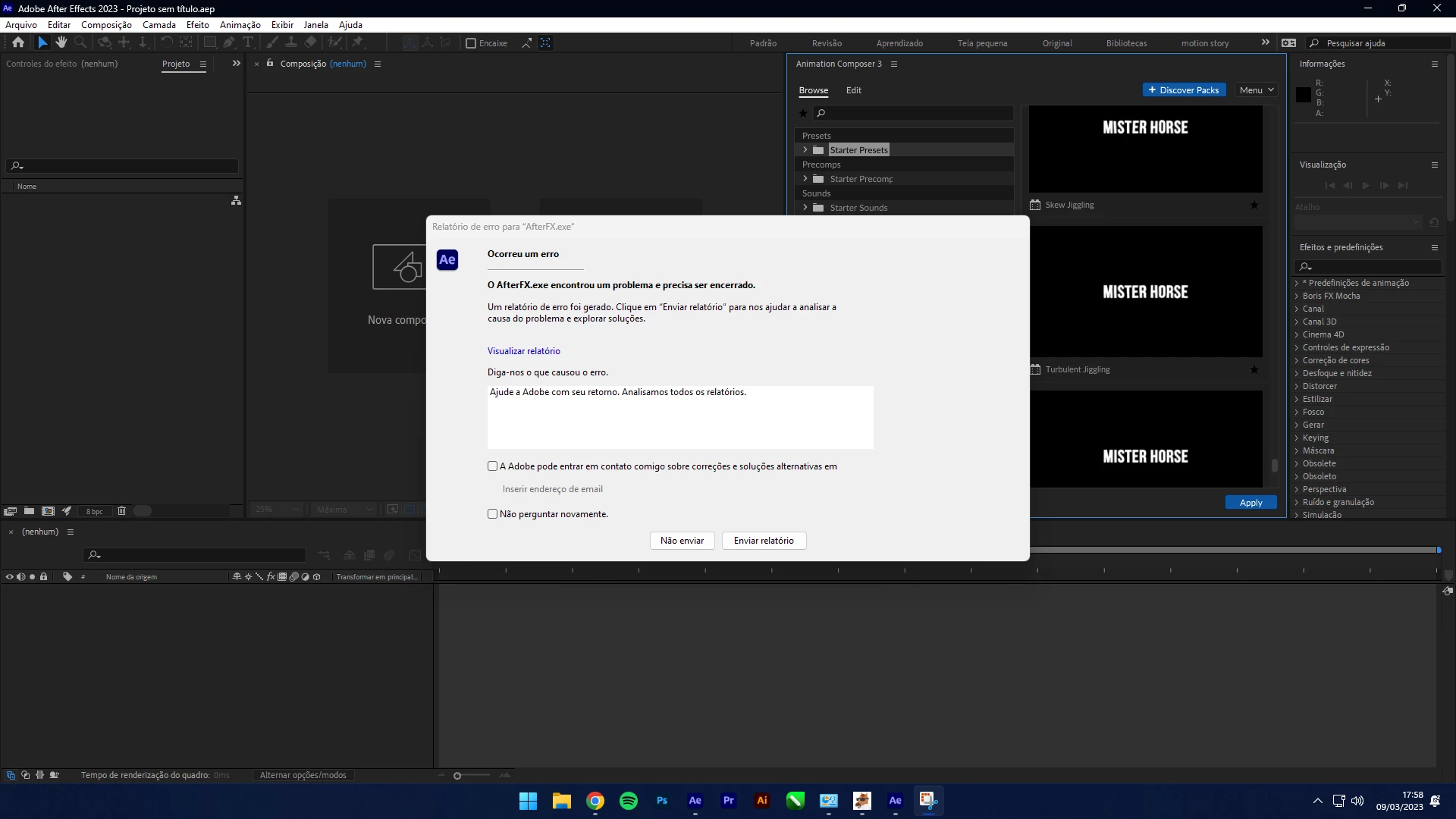The image size is (1456, 819).
Task: Click the Enviar relatório button
Action: coord(764,541)
